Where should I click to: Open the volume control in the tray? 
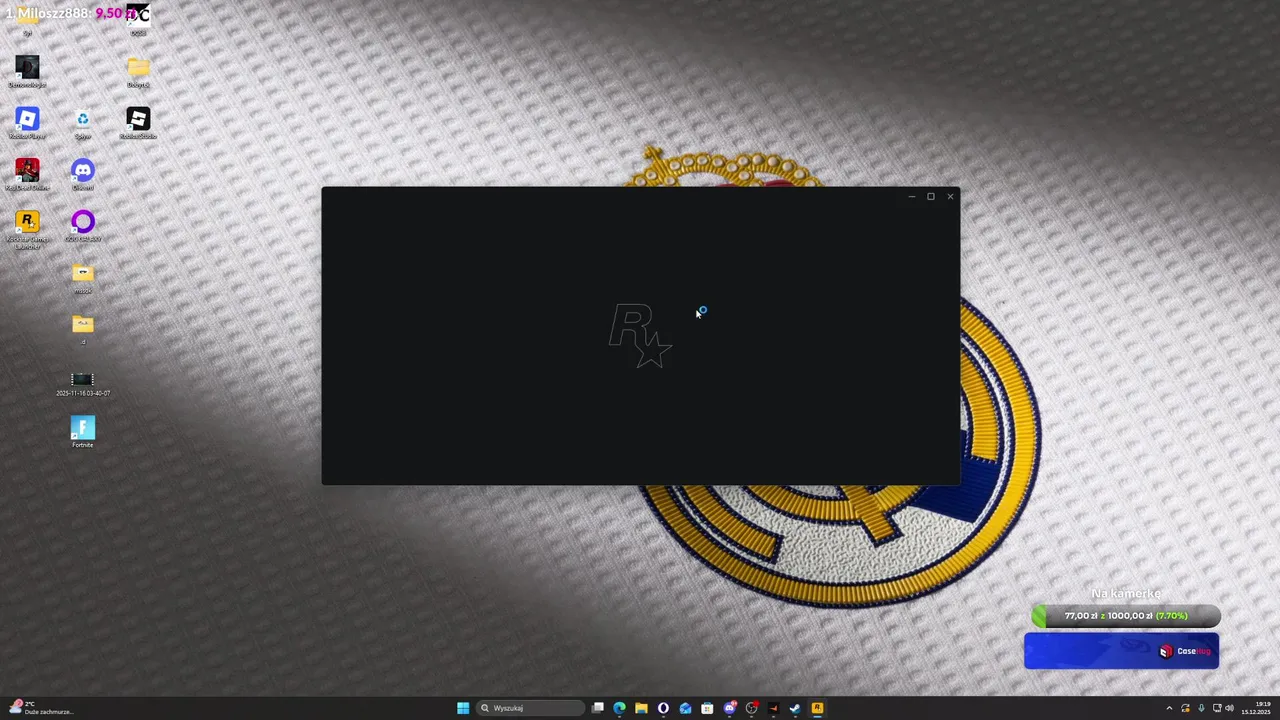(1230, 708)
